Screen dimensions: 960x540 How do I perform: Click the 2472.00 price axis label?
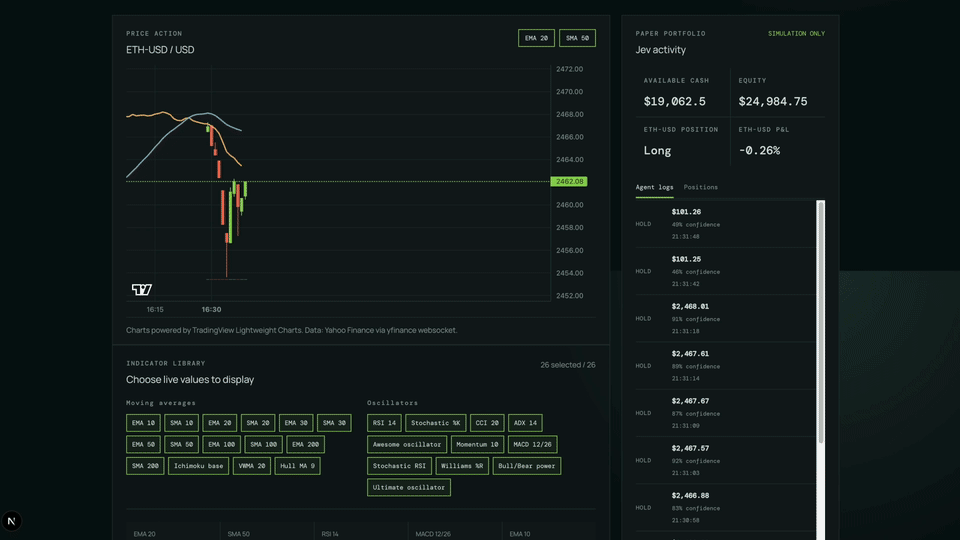pyautogui.click(x=569, y=69)
